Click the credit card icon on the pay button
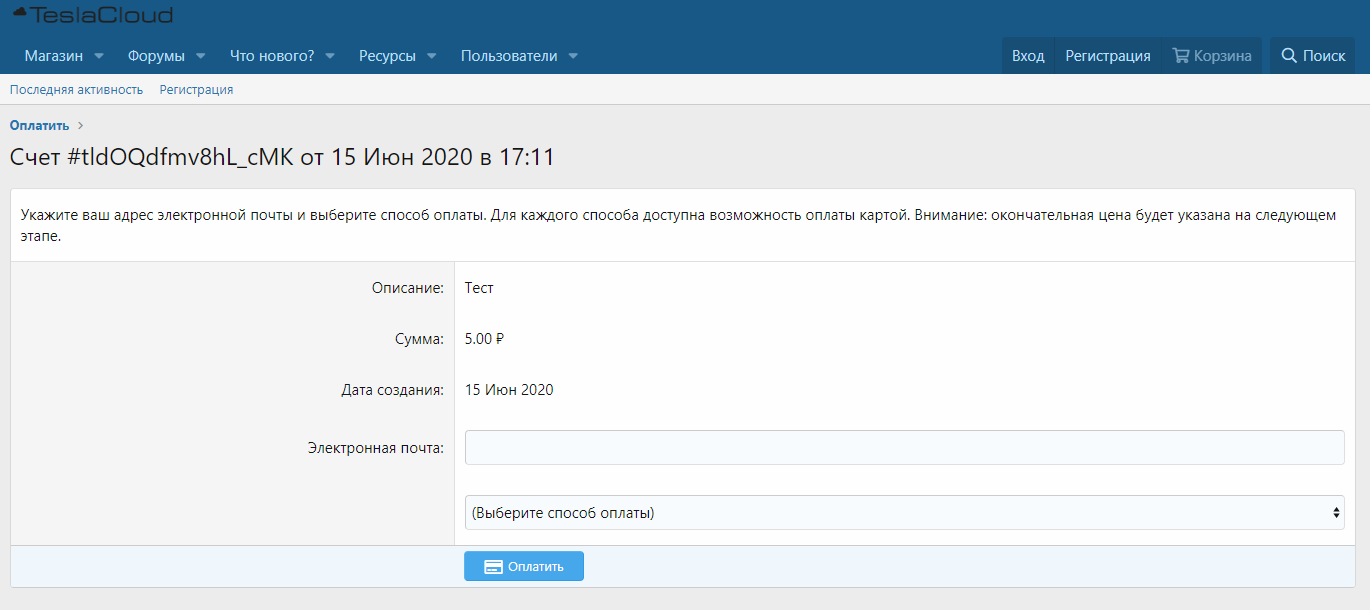 (x=493, y=567)
